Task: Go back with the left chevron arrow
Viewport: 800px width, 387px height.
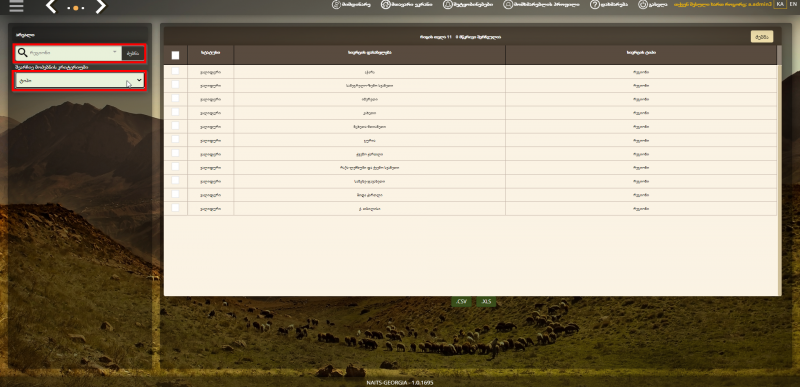Action: (51, 7)
